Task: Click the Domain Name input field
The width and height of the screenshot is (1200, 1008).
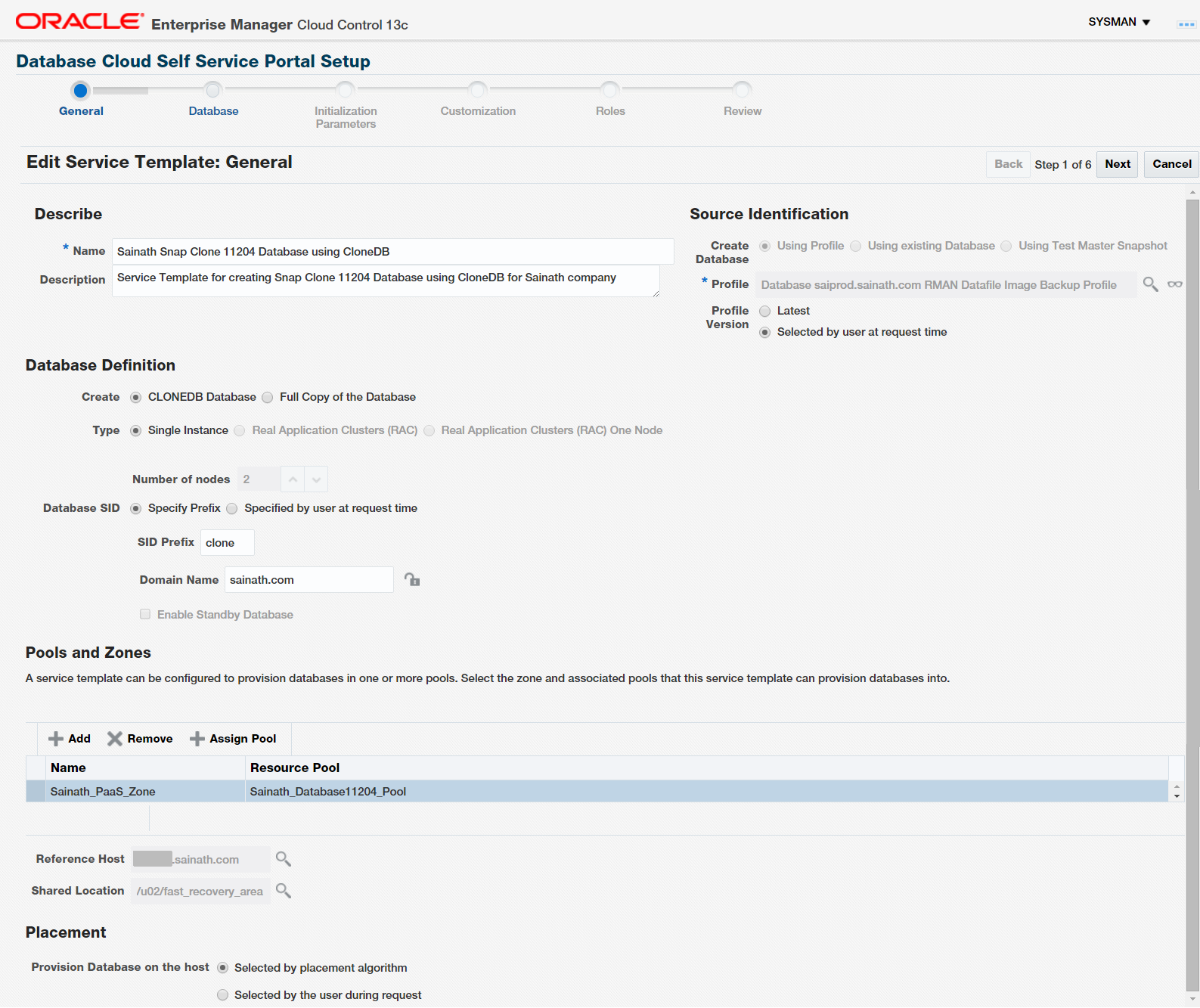Action: pos(309,580)
